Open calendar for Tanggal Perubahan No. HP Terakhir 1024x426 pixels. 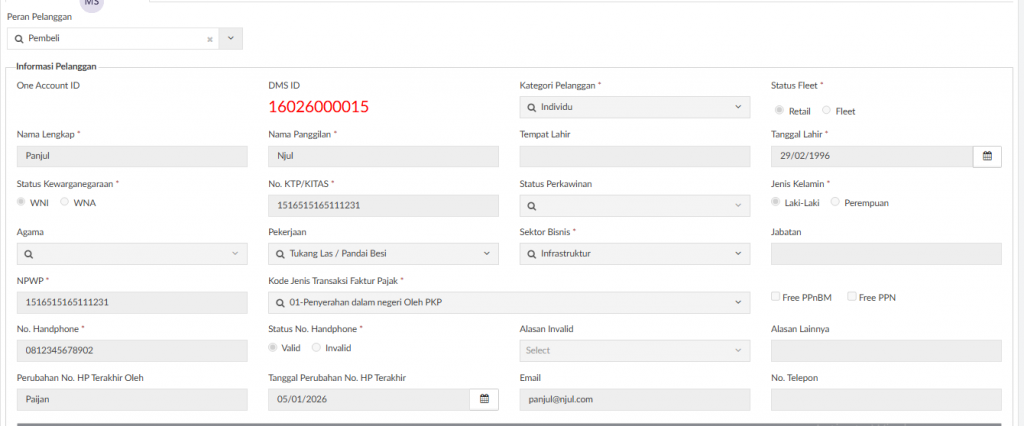[x=484, y=399]
